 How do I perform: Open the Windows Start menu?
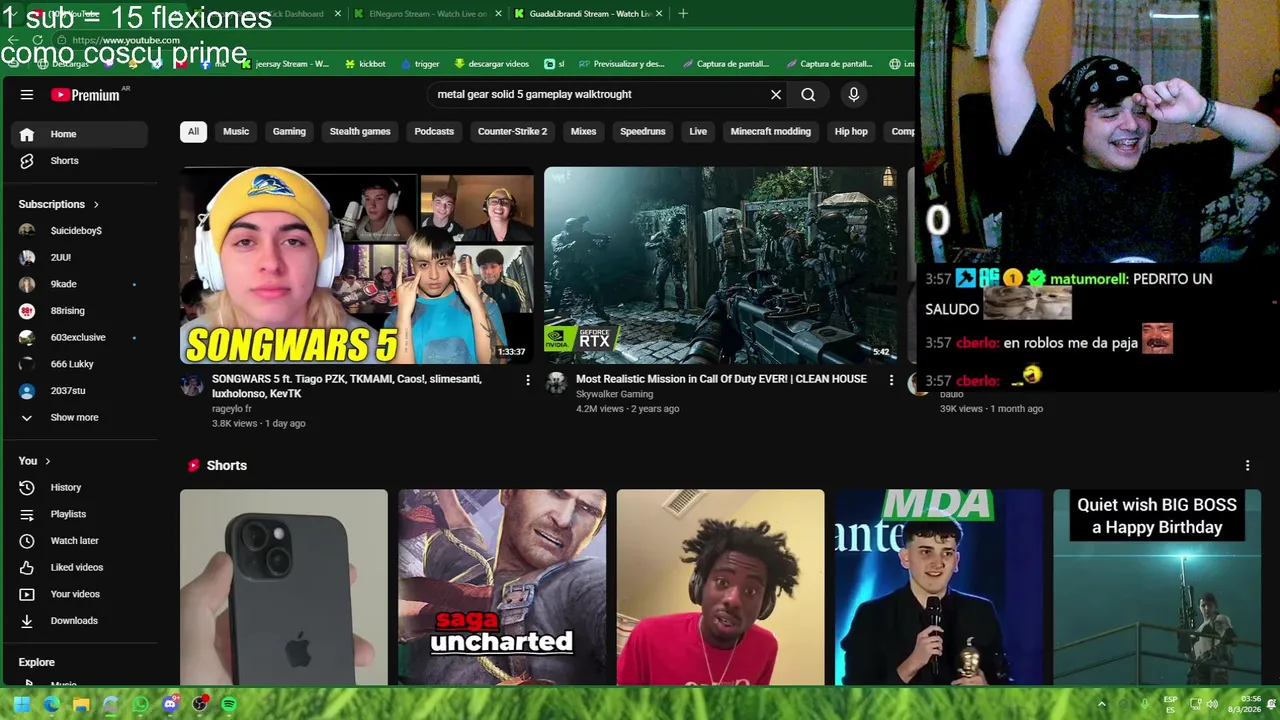[22, 704]
